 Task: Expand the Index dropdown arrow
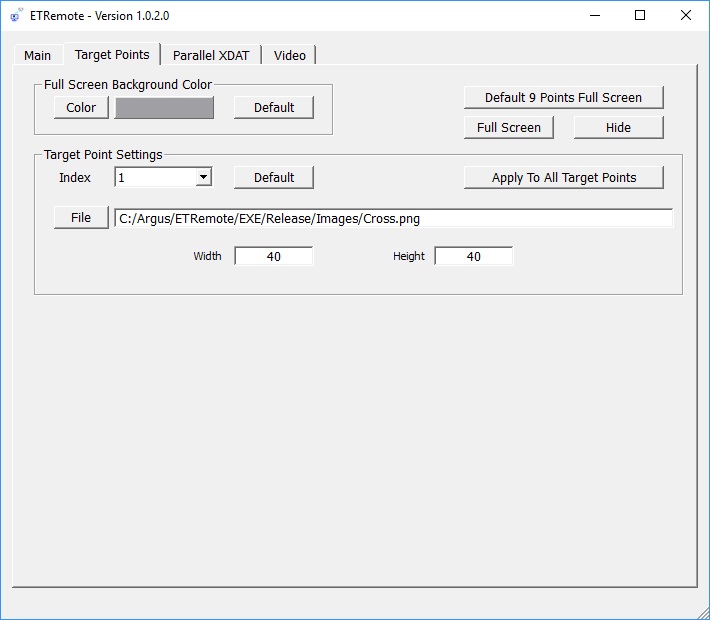coord(204,177)
